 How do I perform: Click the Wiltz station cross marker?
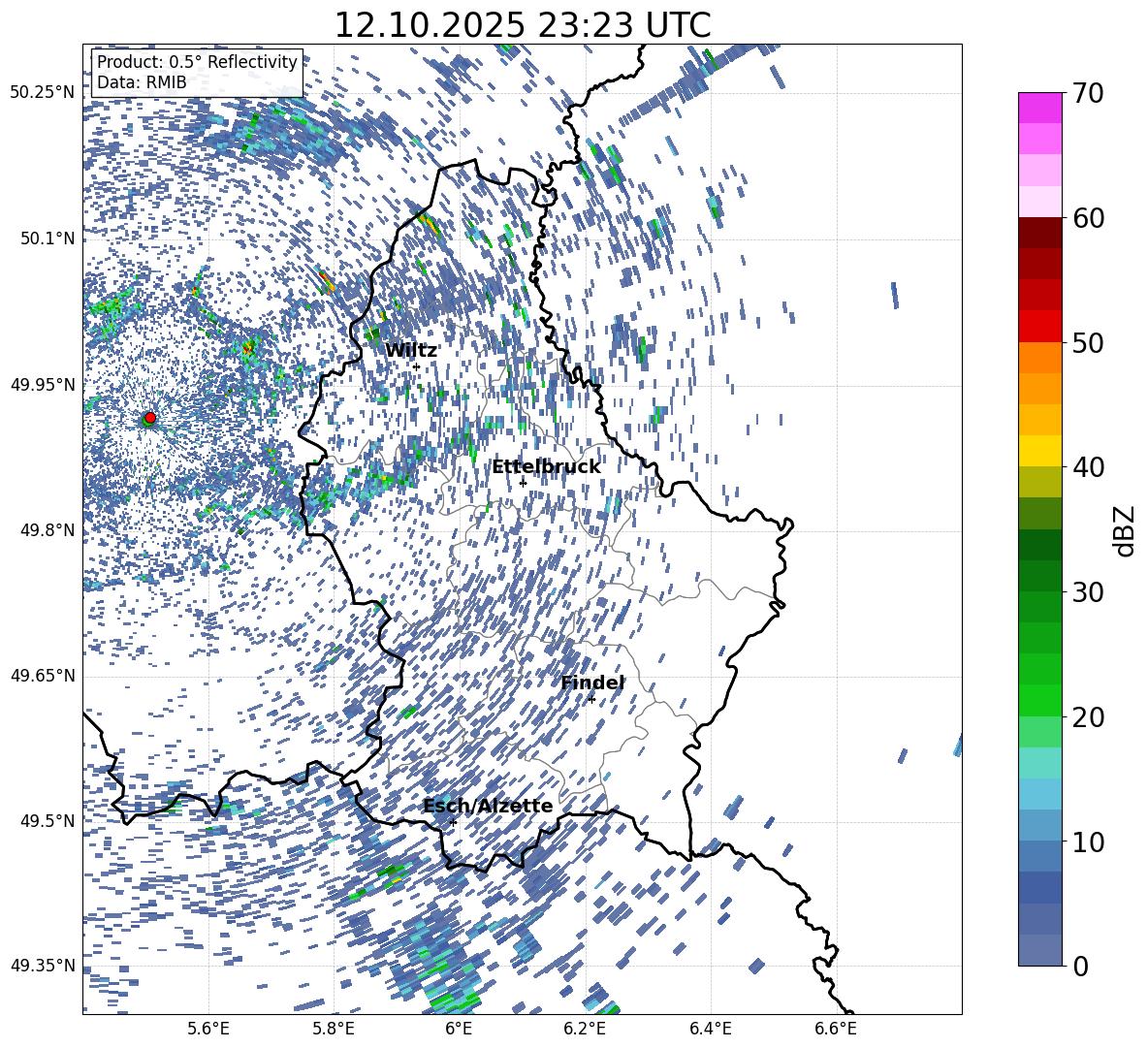coord(417,367)
